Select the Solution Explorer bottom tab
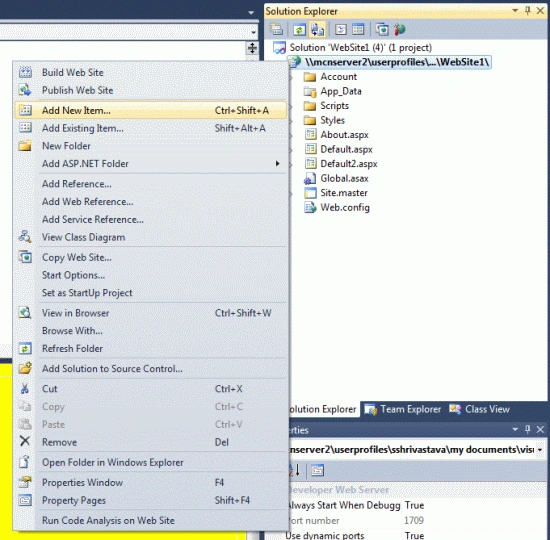The height and width of the screenshot is (540, 550). click(323, 409)
